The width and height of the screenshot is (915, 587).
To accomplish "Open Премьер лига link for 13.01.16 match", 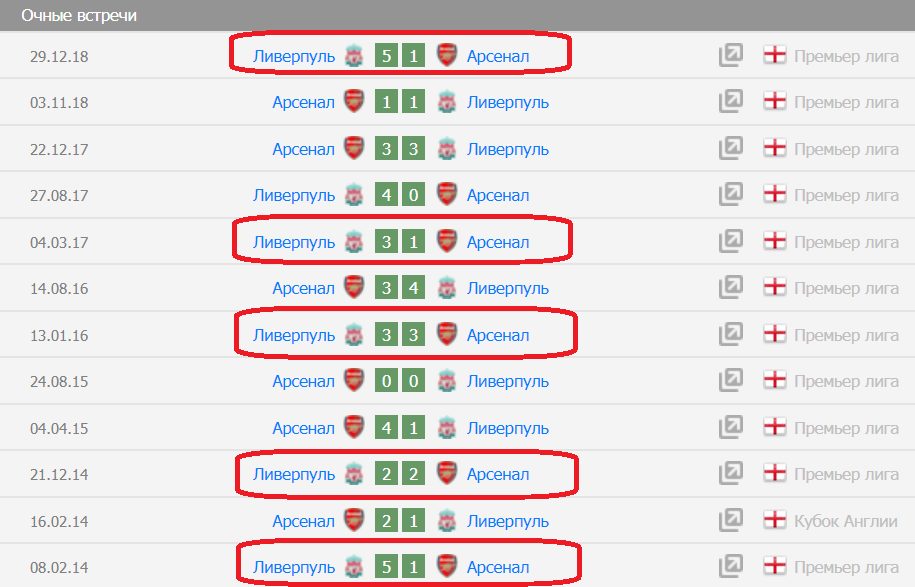I will pos(846,335).
